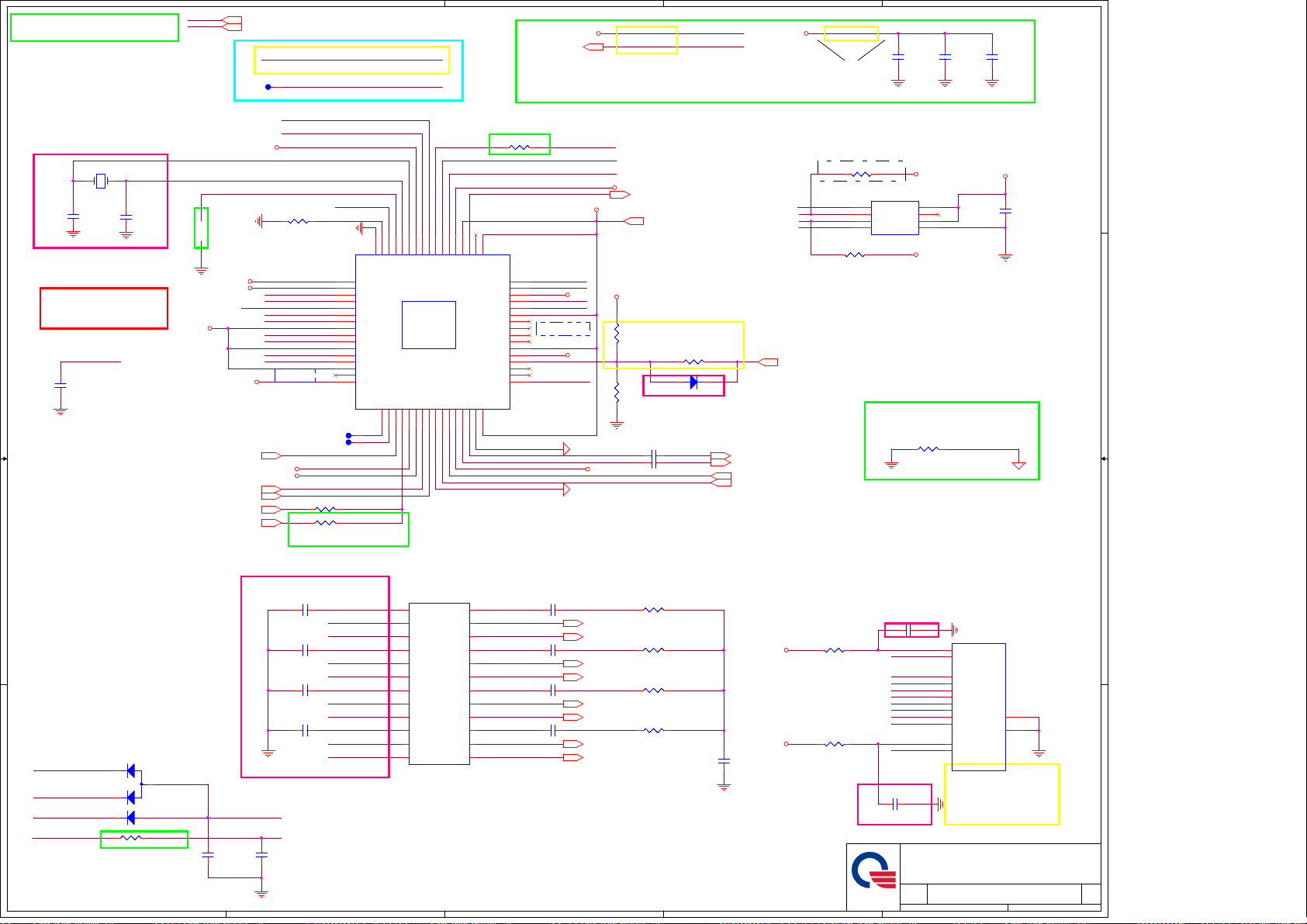Select the resistor joining the two ground symbols
The height and width of the screenshot is (924, 1307).
[x=928, y=448]
